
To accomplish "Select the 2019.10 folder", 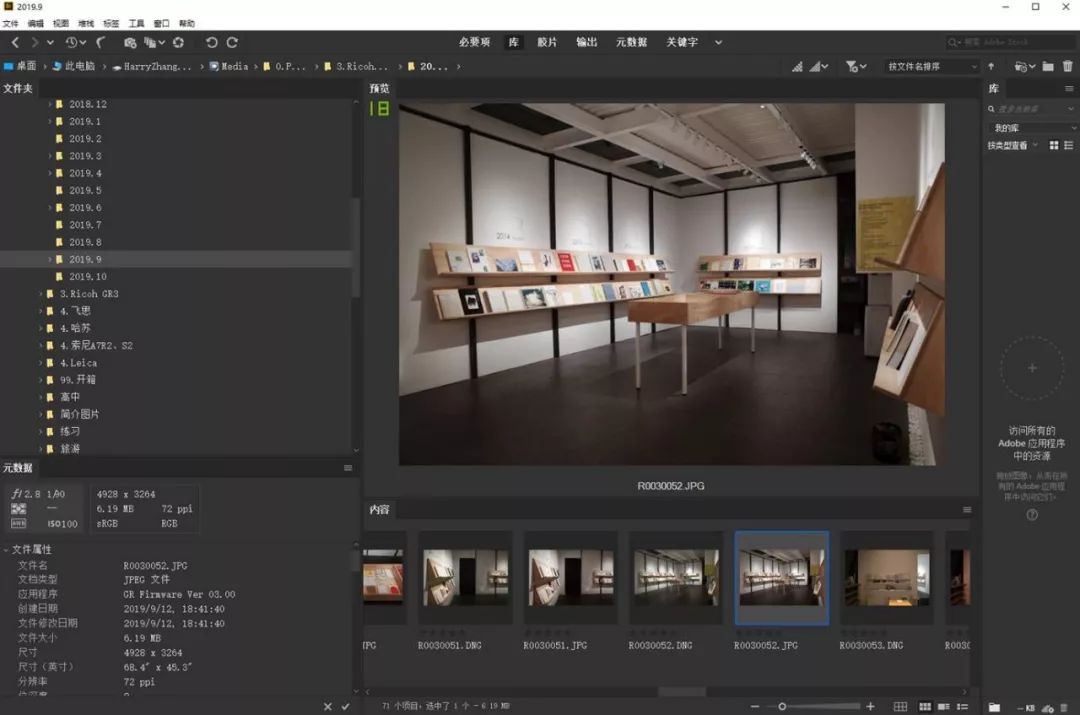I will point(87,277).
